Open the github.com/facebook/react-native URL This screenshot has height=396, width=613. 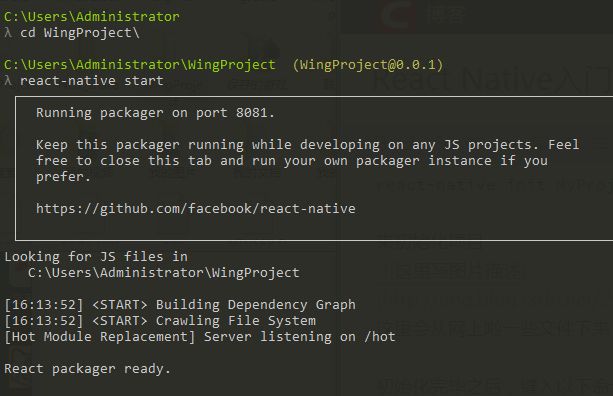click(195, 209)
